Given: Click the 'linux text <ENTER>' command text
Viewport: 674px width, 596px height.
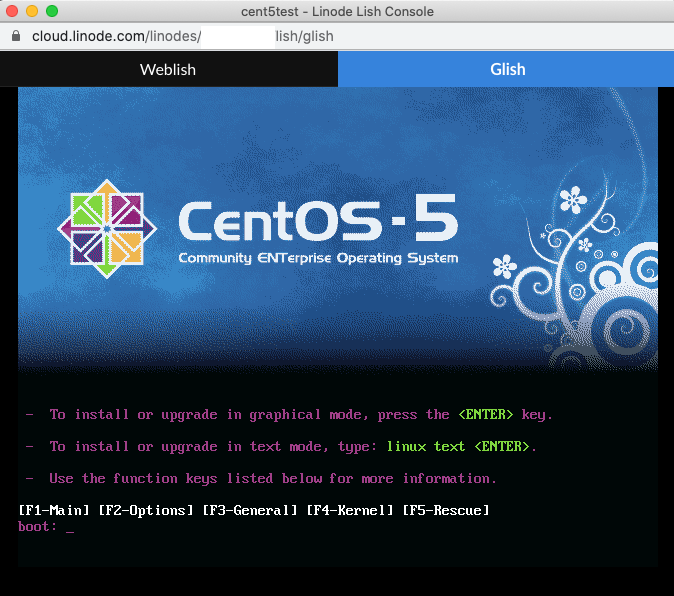Looking at the screenshot, I should (x=458, y=446).
